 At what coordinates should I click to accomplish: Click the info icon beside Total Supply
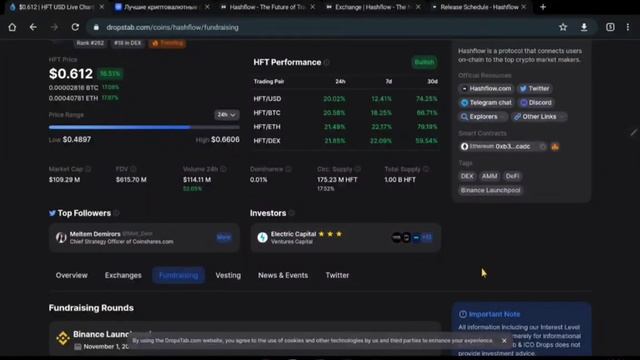coord(426,169)
